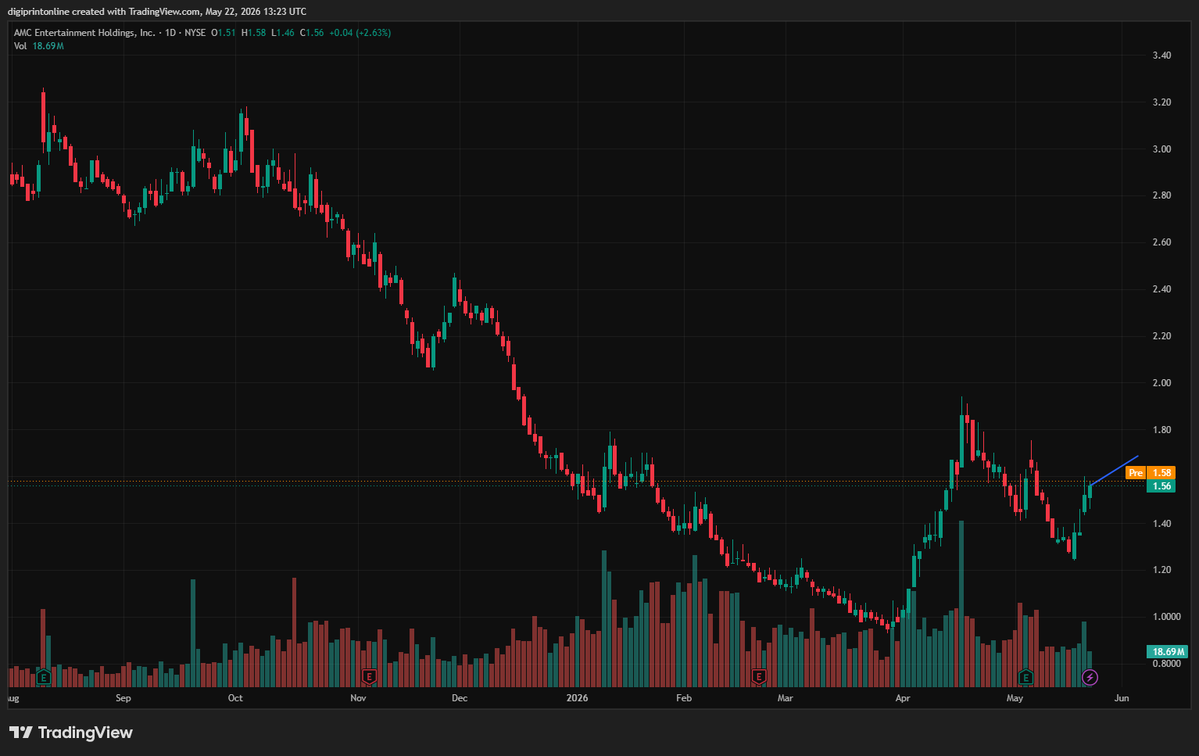The image size is (1199, 756).
Task: Open the red November earnings marker
Action: click(369, 677)
